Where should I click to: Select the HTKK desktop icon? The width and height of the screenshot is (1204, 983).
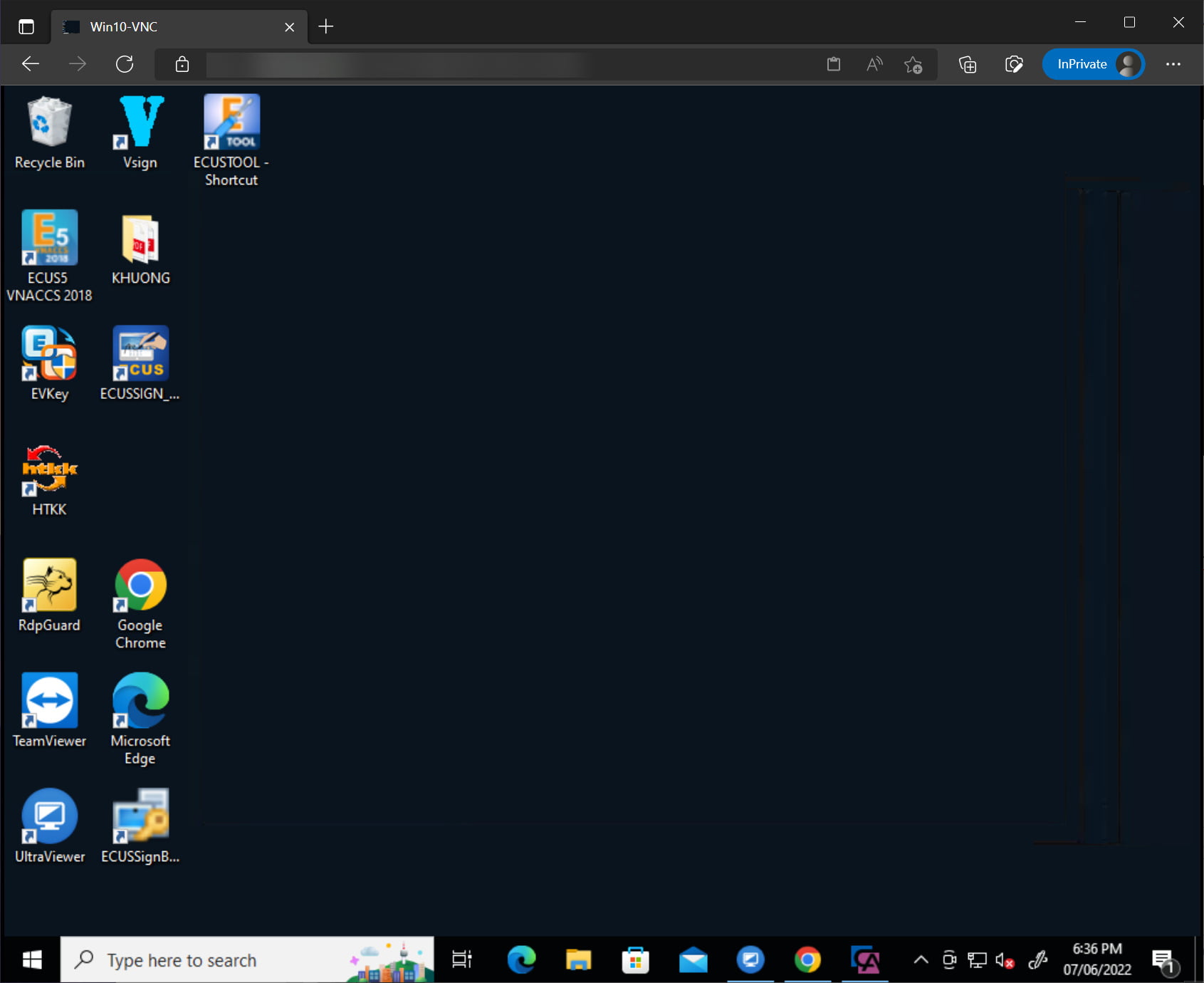pos(49,479)
